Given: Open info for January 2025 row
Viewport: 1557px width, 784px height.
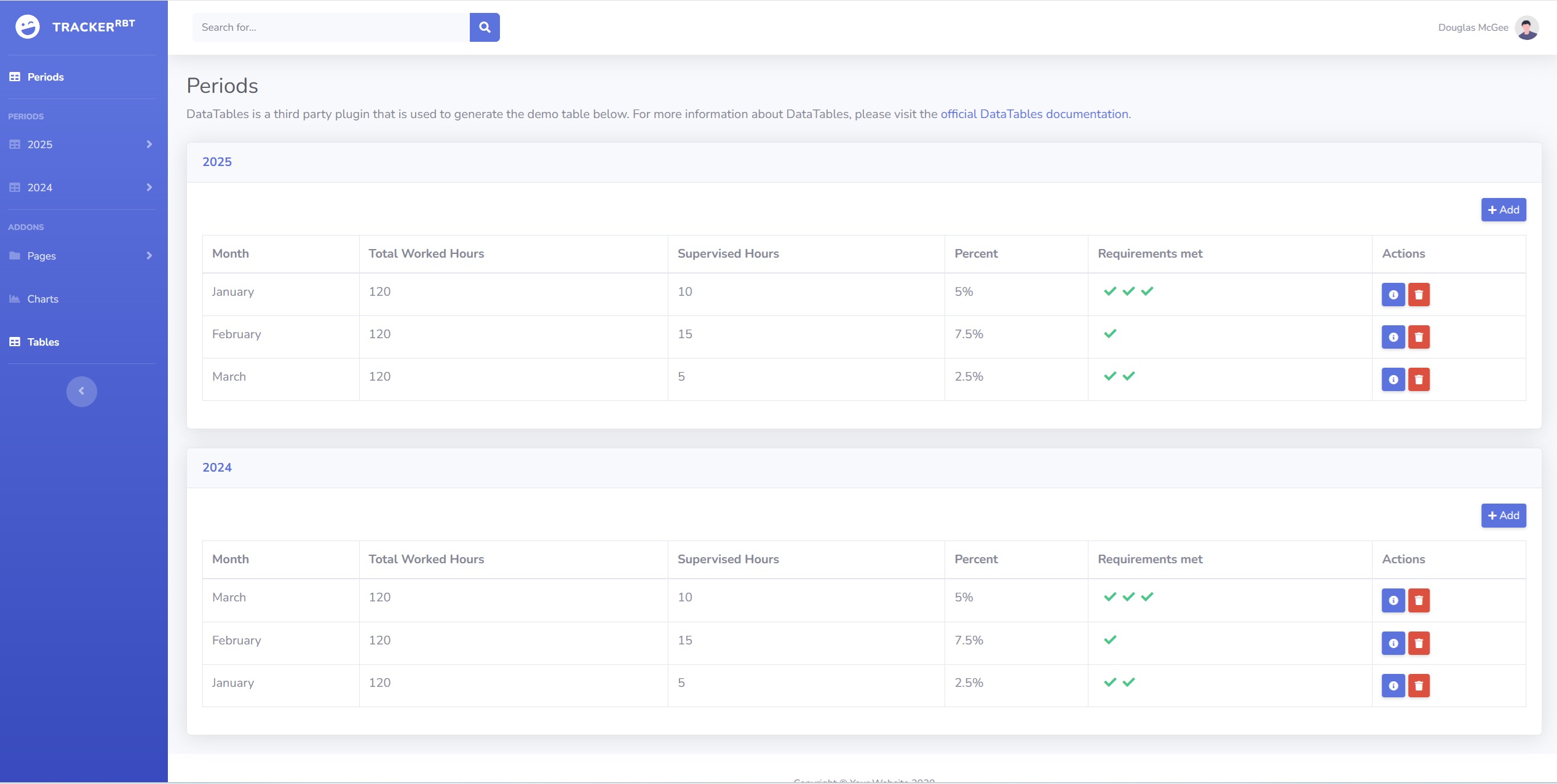Looking at the screenshot, I should 1393,295.
